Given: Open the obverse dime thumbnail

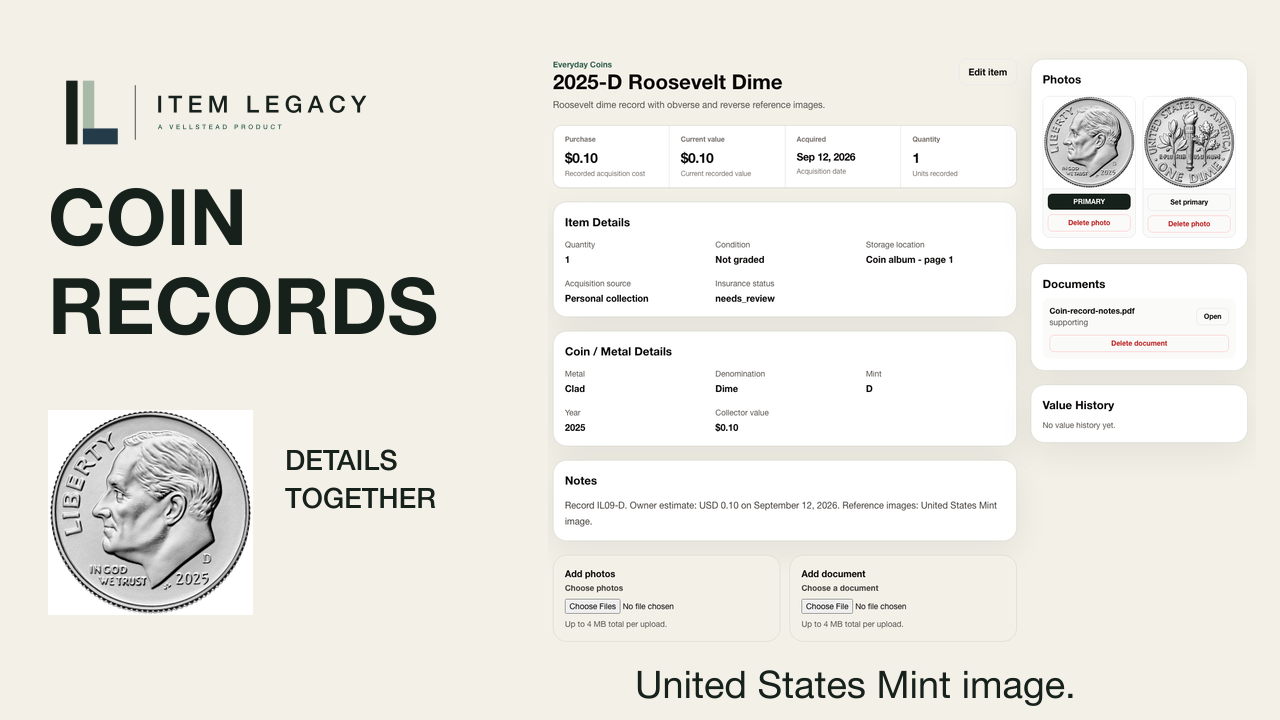Looking at the screenshot, I should 1089,142.
